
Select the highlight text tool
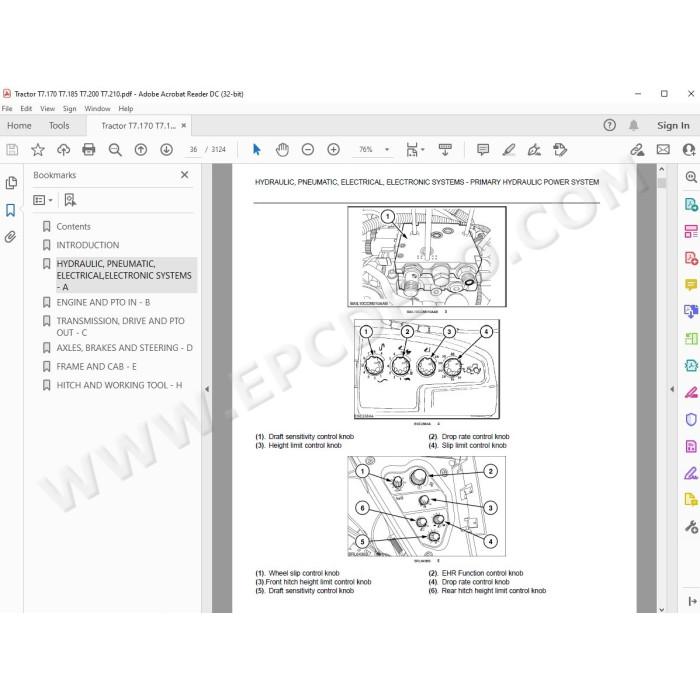point(508,150)
